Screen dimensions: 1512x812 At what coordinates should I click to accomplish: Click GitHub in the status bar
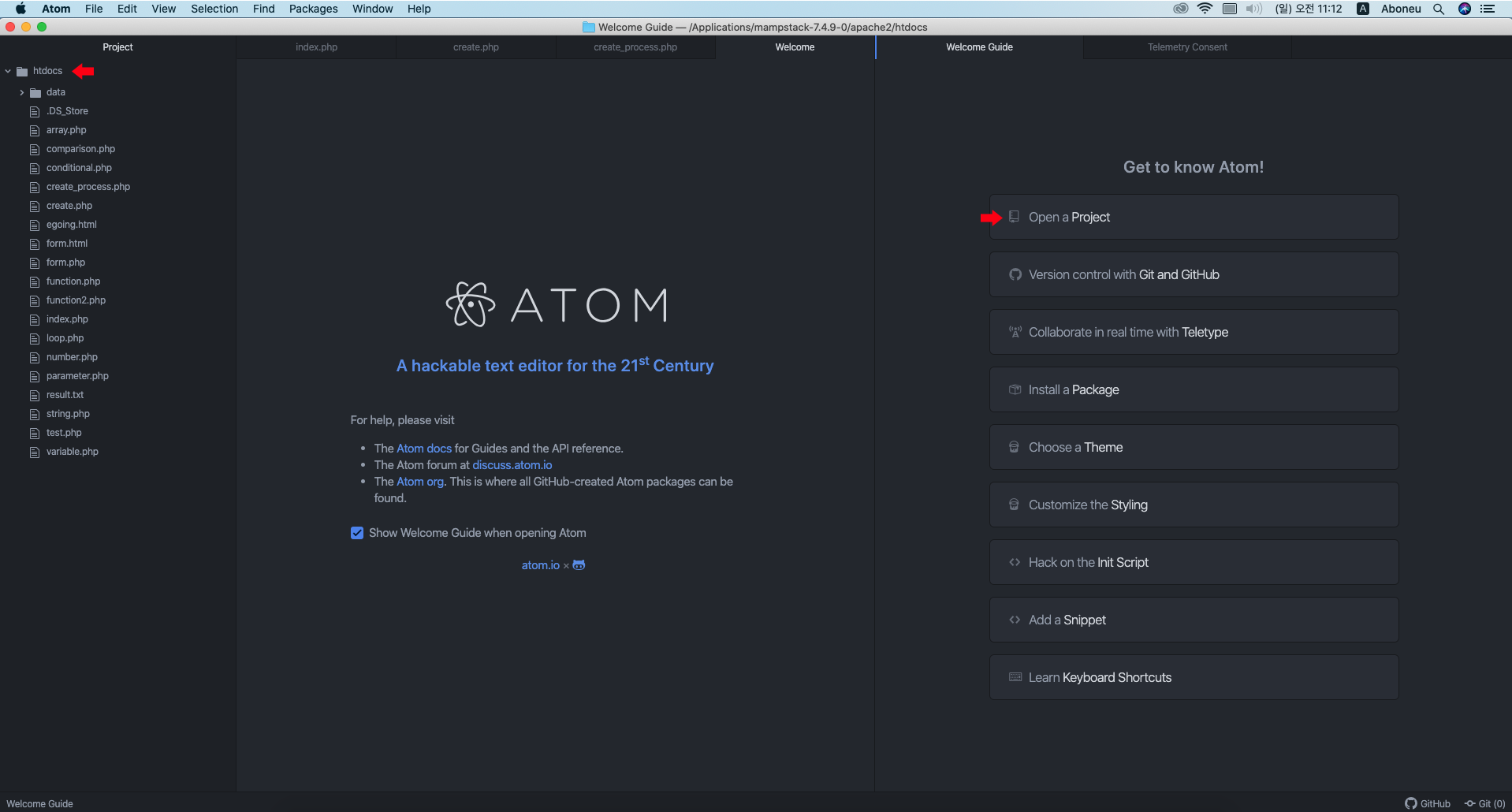pos(1428,803)
